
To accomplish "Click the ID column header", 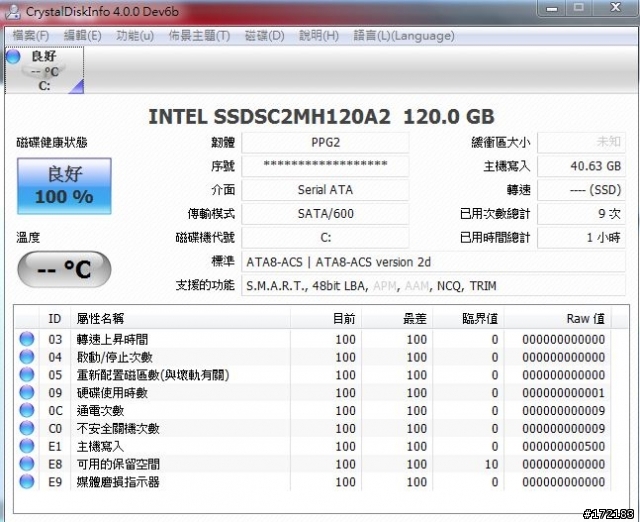I will [x=55, y=319].
